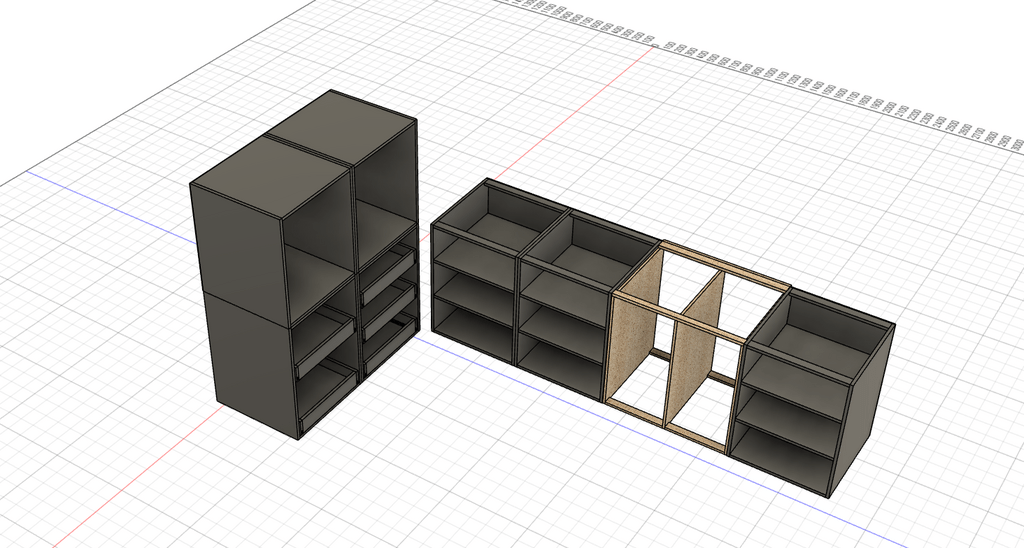Select the rightmost dark shelf cabinet
This screenshot has width=1024, height=548.
[x=810, y=395]
